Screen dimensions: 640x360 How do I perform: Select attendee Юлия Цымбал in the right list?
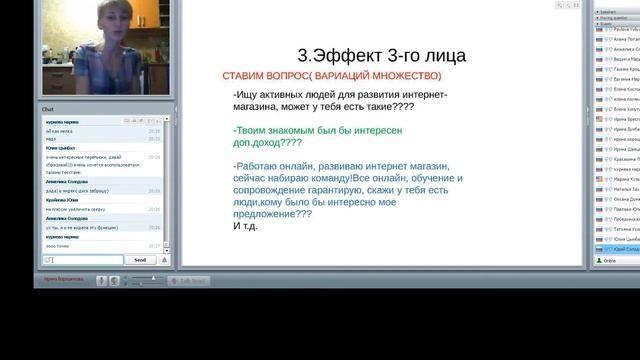[618, 239]
